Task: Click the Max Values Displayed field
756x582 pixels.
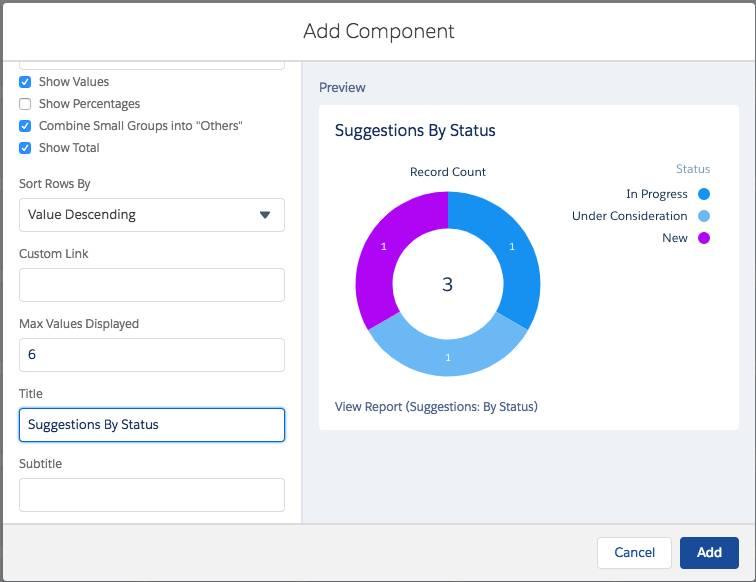Action: tap(151, 354)
